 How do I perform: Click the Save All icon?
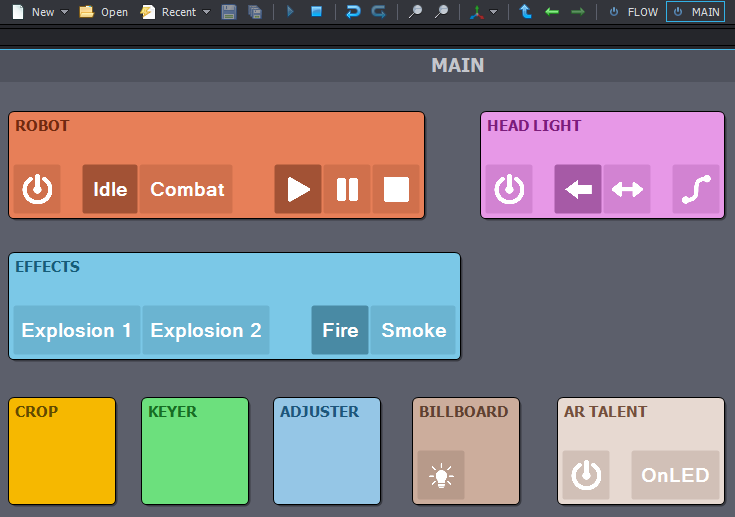coord(255,12)
